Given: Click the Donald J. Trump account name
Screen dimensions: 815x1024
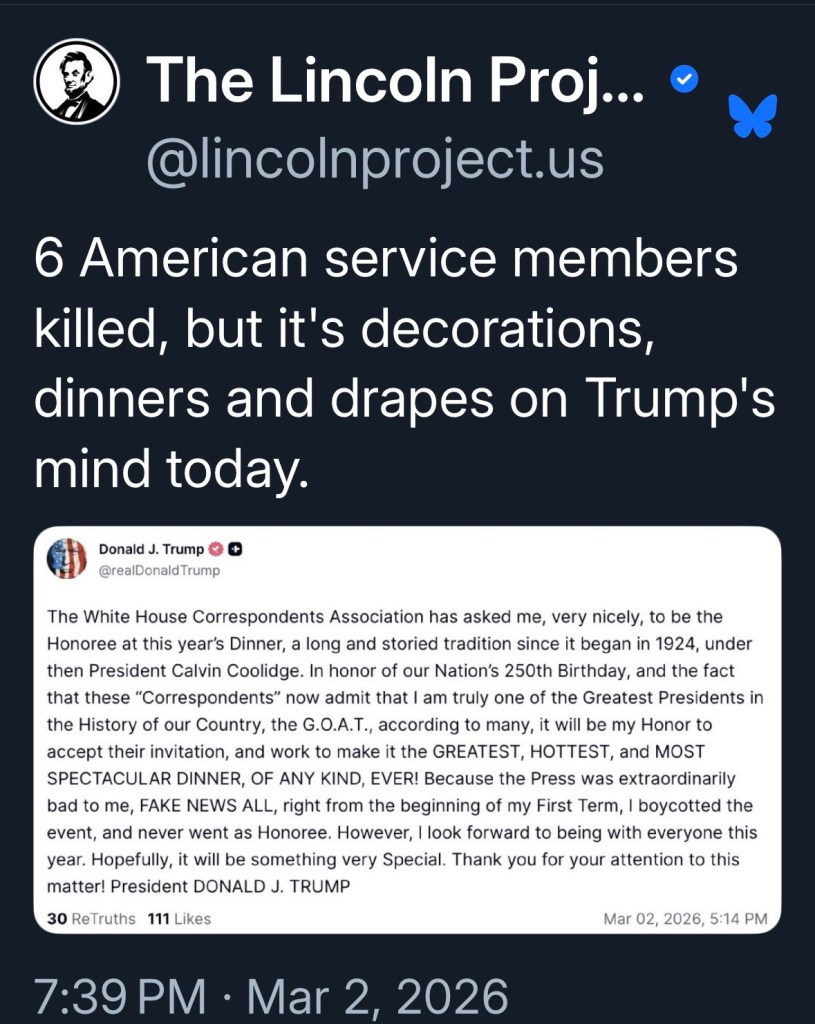Looking at the screenshot, I should click(x=151, y=549).
